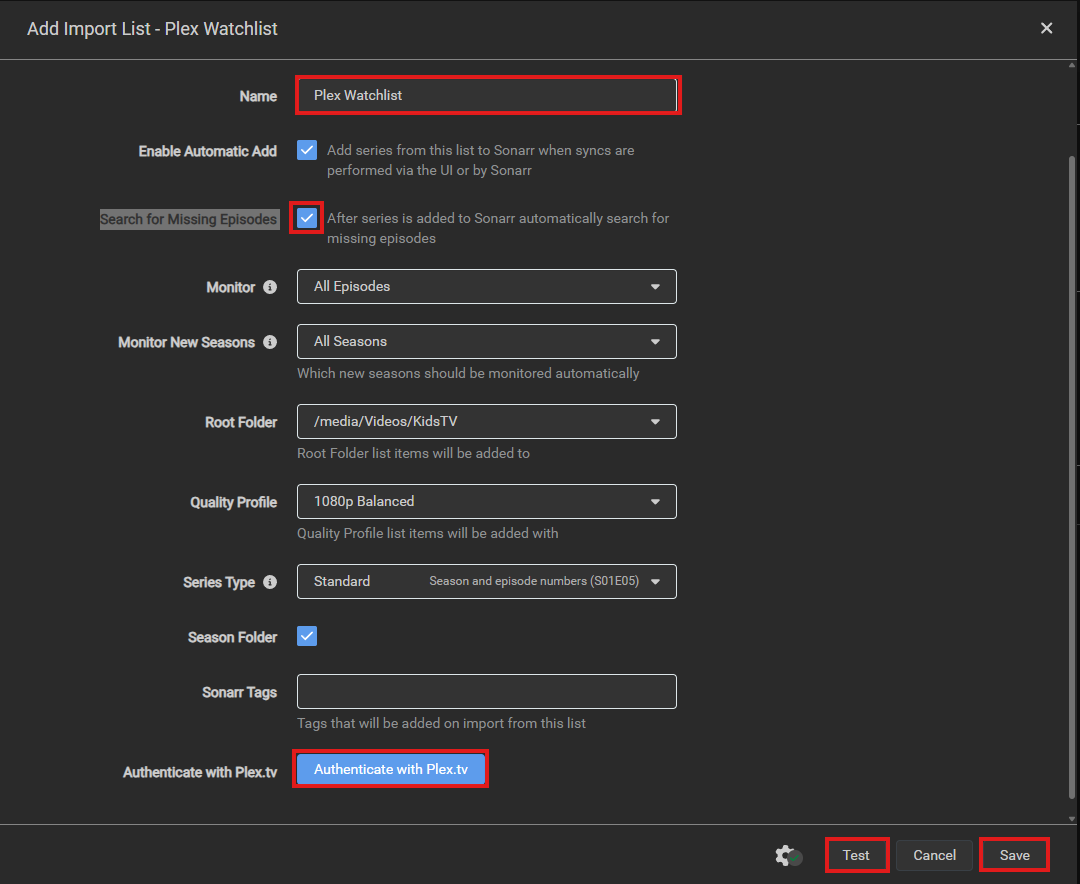Click the Test button

coord(856,855)
